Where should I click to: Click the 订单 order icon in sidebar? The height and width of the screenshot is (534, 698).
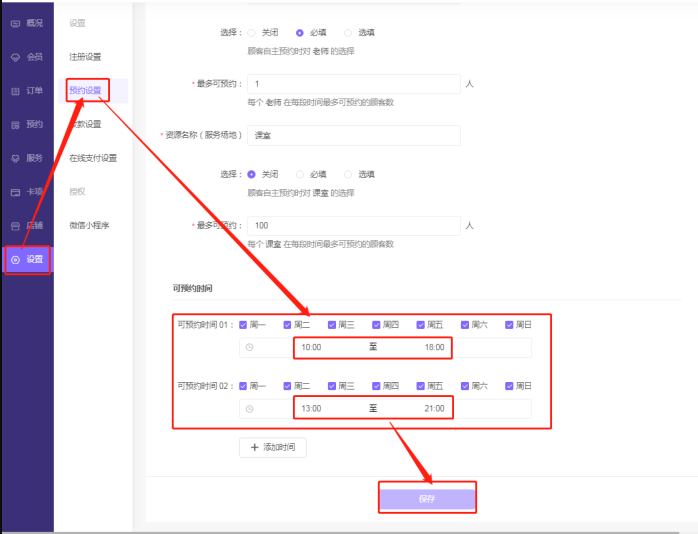[x=16, y=91]
